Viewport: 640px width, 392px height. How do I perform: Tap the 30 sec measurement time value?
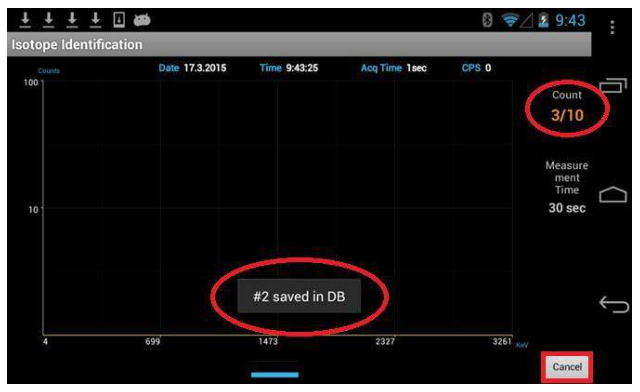click(567, 208)
